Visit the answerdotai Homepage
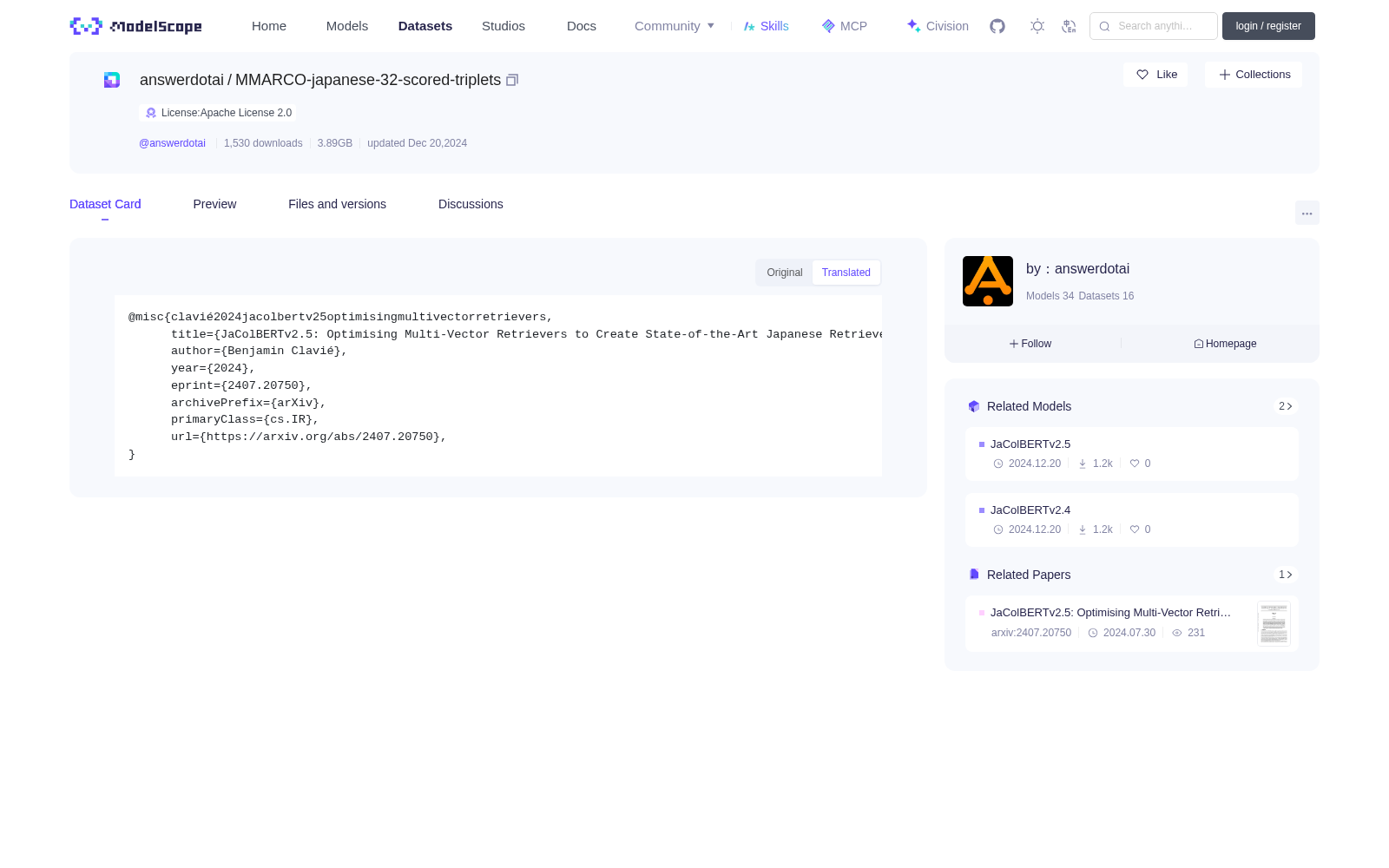 1225,344
